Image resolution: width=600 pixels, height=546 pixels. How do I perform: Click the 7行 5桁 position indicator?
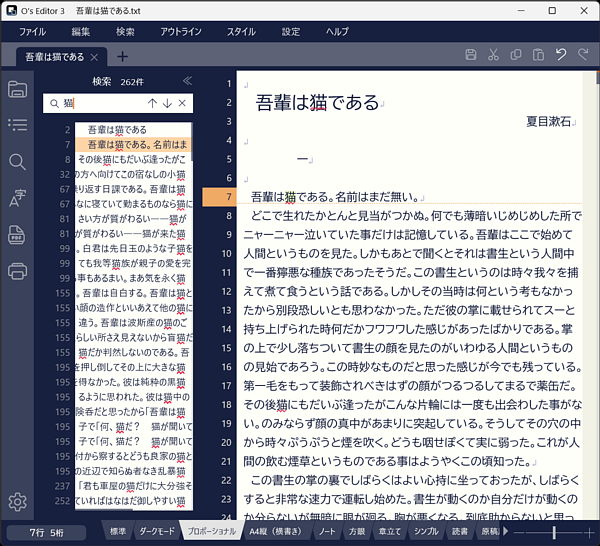[x=46, y=533]
